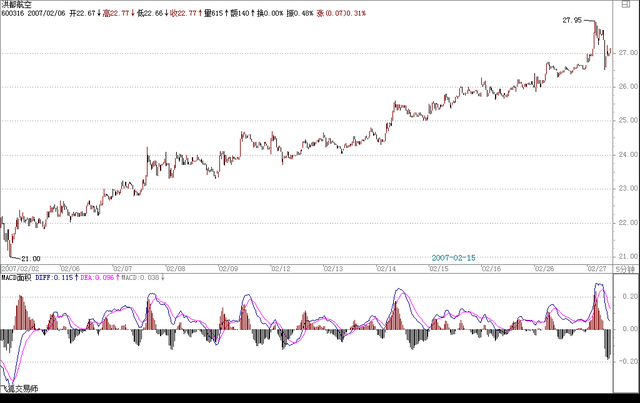Viewport: 640px width, 403px height.
Task: Click the change value 涨(0.07)0.31%
Action: coord(341,13)
